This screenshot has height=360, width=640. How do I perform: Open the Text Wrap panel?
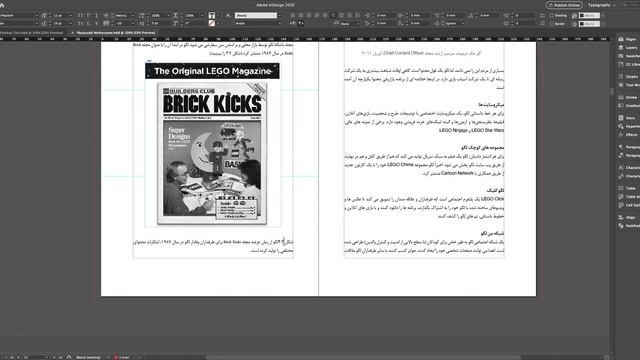(628, 85)
